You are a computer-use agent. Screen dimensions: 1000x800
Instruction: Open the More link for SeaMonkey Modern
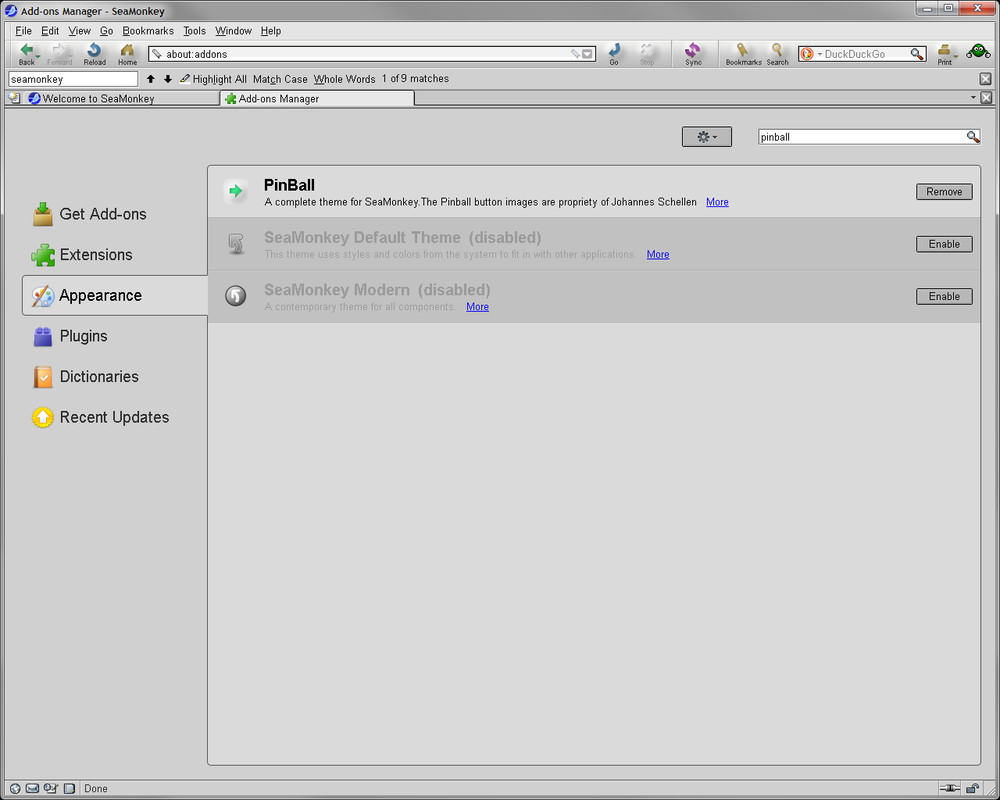[477, 307]
